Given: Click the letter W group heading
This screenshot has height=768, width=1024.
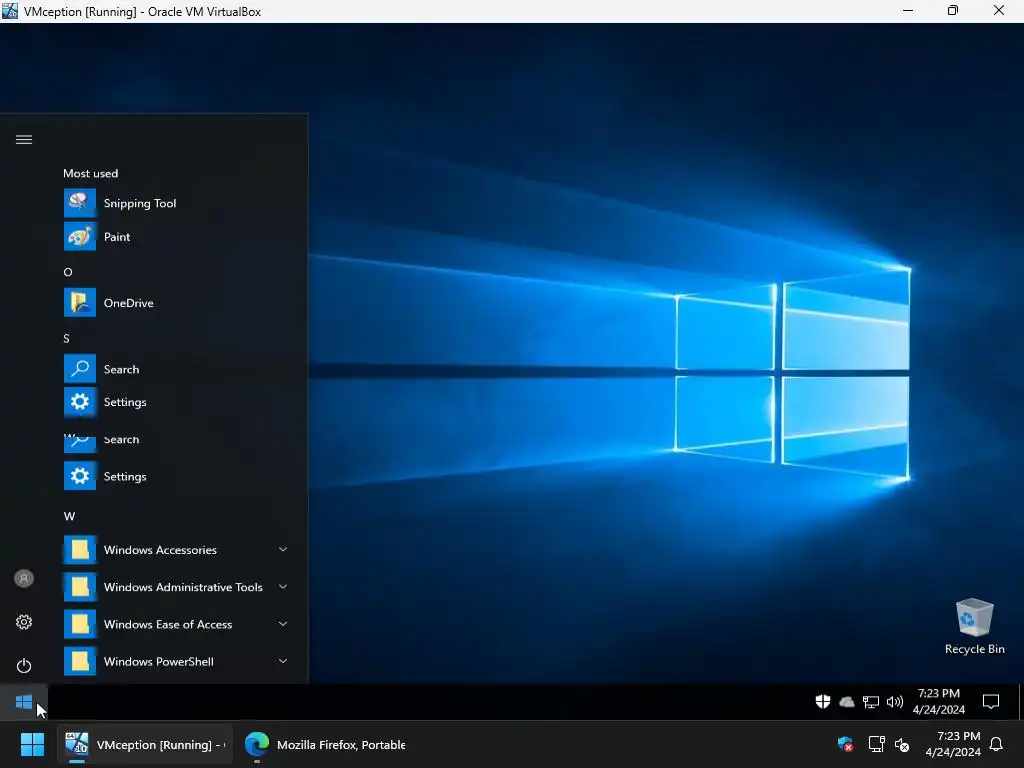Looking at the screenshot, I should [69, 517].
